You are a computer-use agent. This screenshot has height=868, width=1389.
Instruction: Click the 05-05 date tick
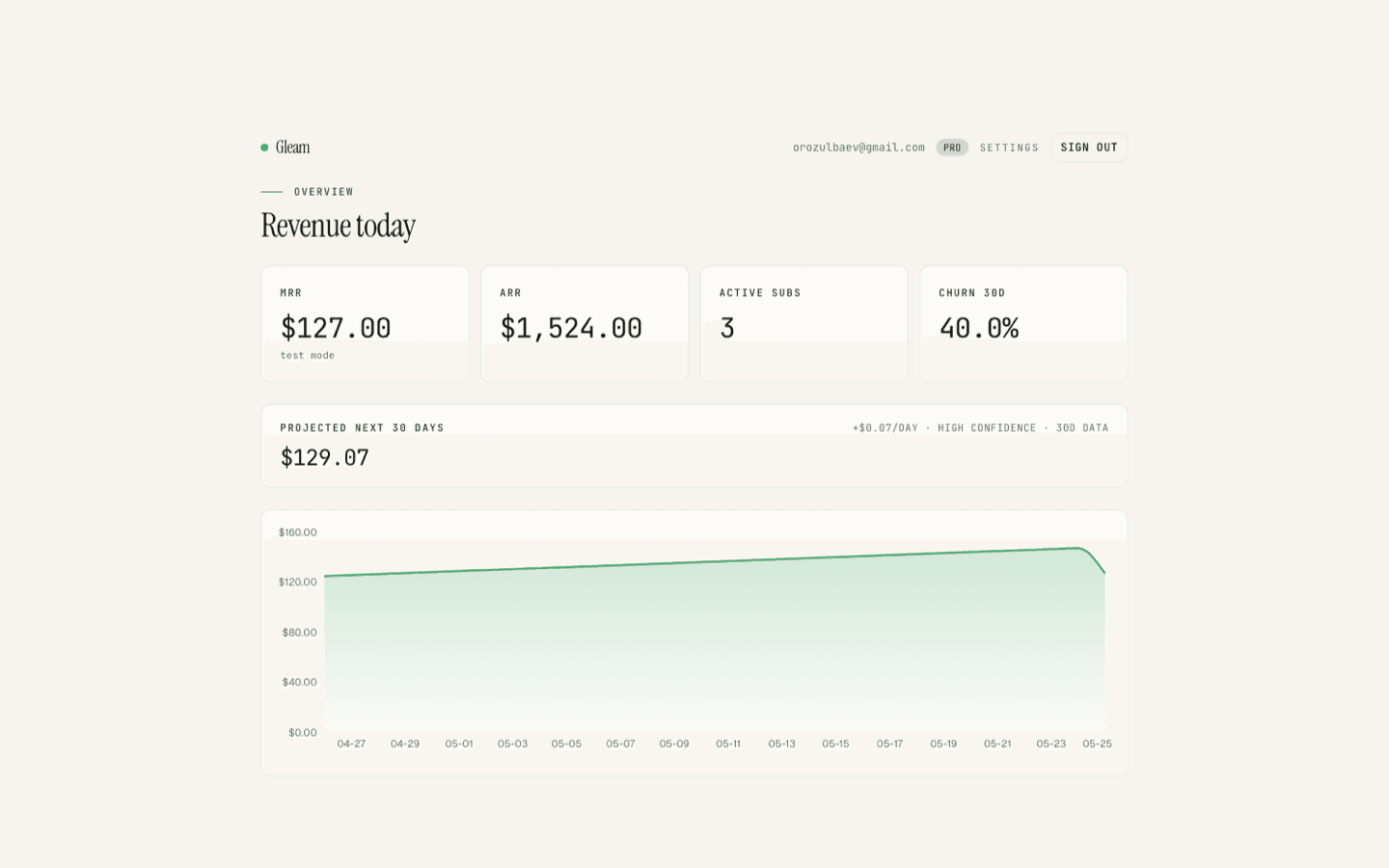click(x=566, y=744)
